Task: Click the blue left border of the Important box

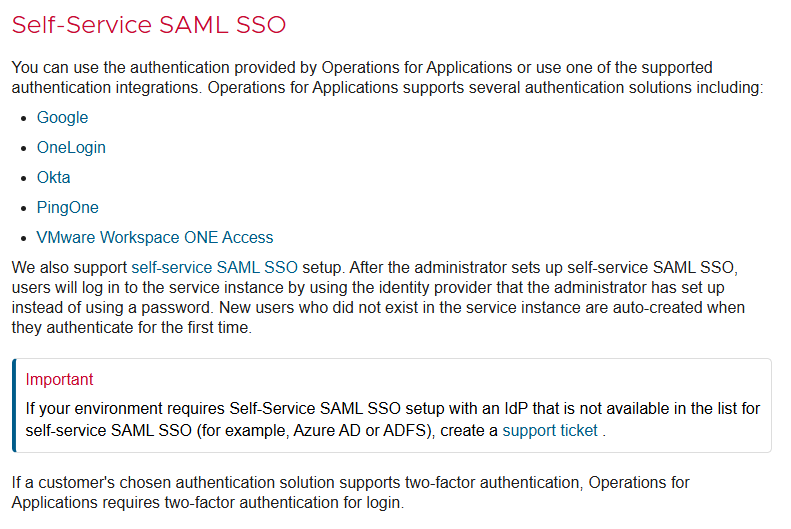Action: point(14,405)
